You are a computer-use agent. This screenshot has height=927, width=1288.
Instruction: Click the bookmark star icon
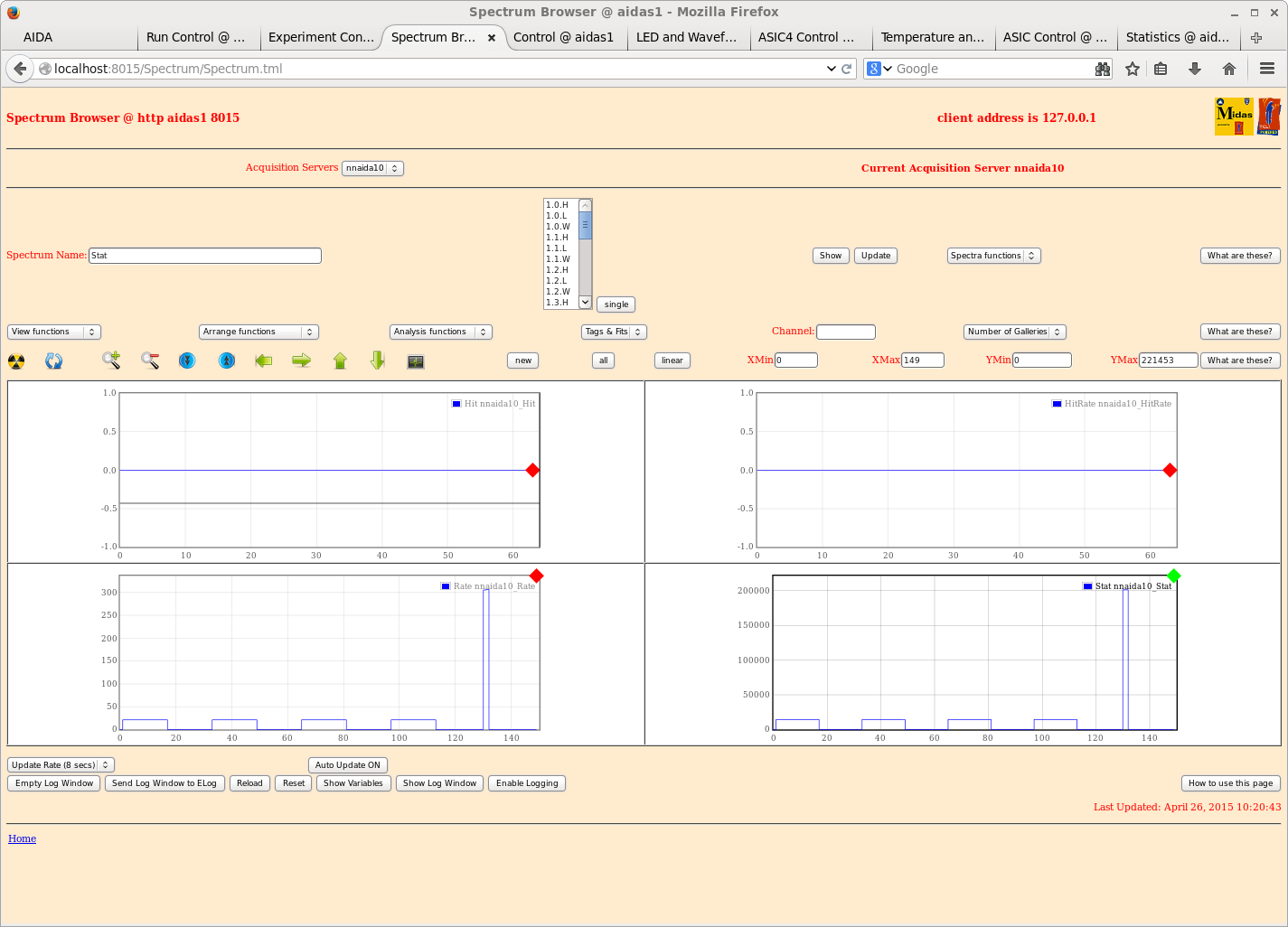[x=1133, y=69]
